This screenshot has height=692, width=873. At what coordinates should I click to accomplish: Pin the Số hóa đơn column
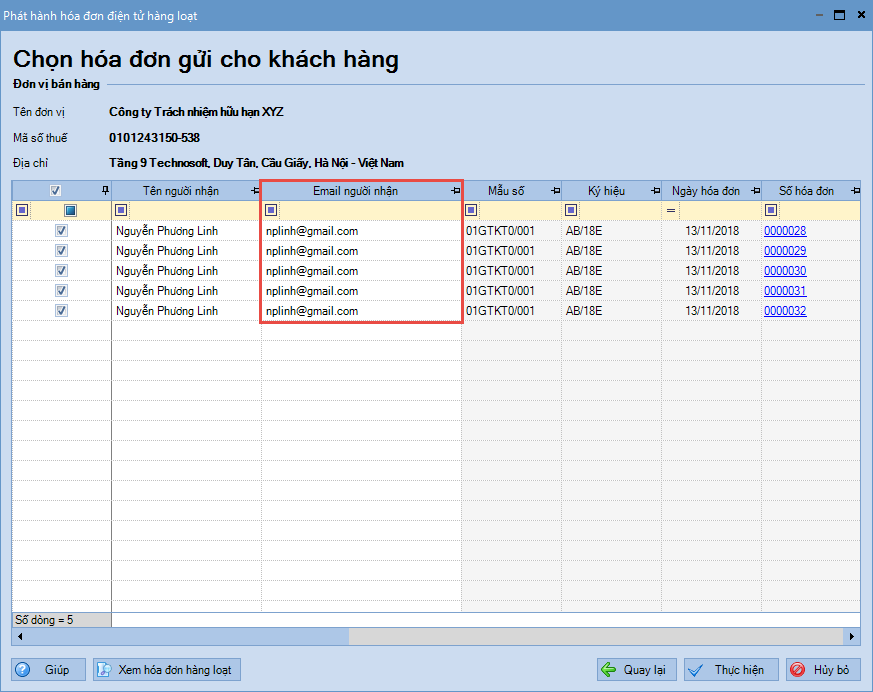pyautogui.click(x=855, y=191)
